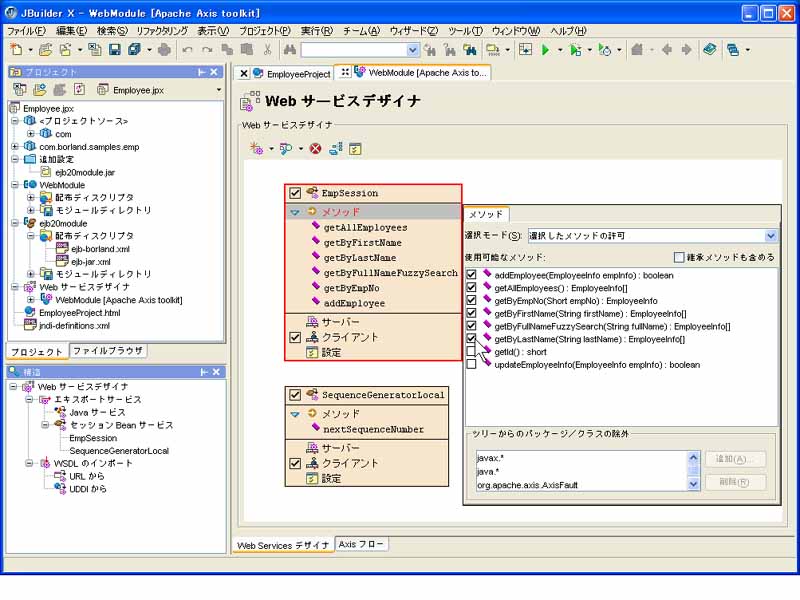Screen dimensions: 800x600
Task: Click the 追加(A) button
Action: pyautogui.click(x=735, y=459)
